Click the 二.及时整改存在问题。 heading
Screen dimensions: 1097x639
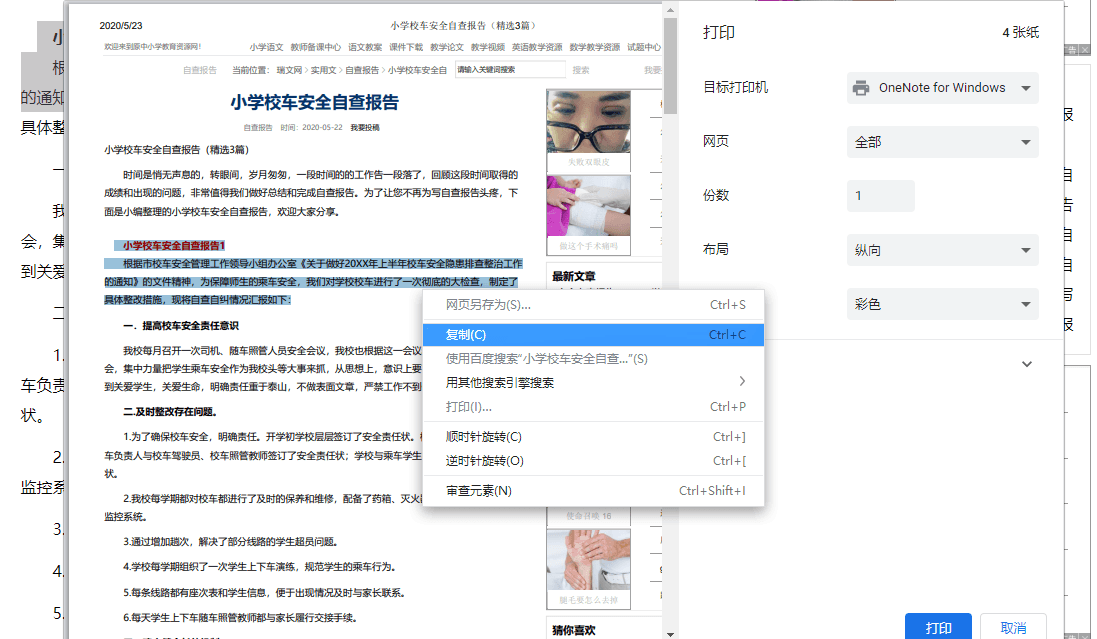pyautogui.click(x=170, y=412)
